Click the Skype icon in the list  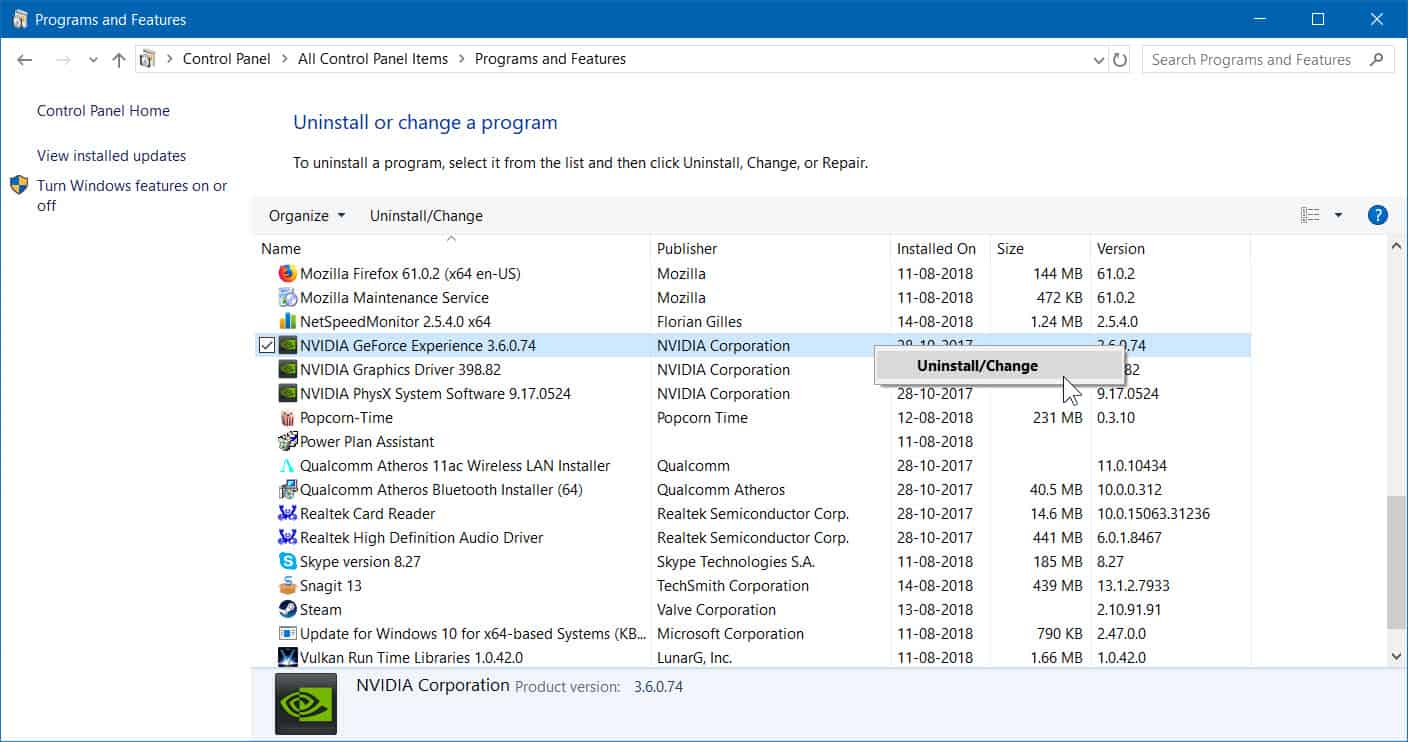[288, 561]
